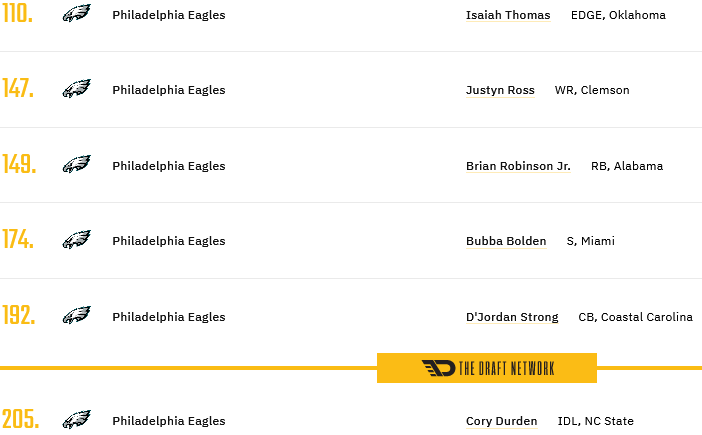
Task: Click pick number 174
Action: [18, 240]
